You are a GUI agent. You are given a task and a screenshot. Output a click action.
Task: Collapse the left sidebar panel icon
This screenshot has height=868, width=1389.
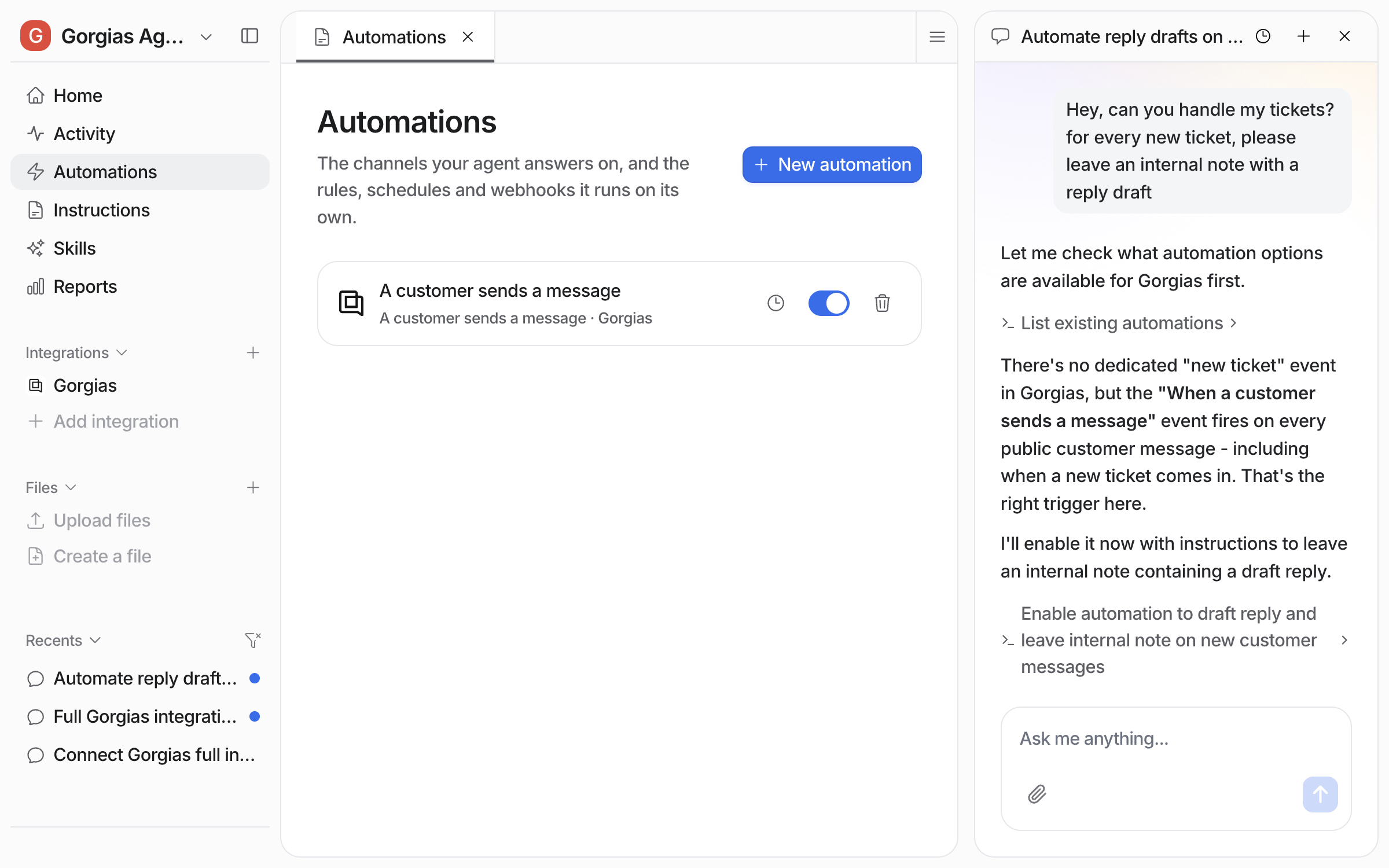point(249,36)
